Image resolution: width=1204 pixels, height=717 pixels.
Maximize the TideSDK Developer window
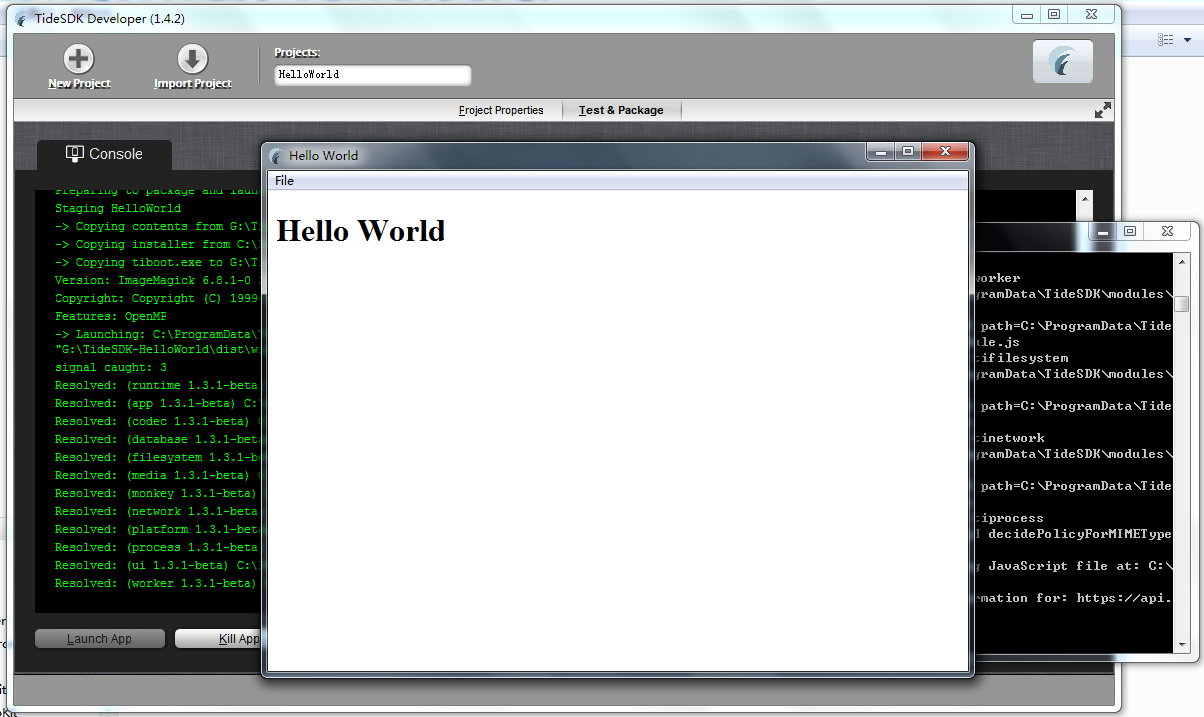(1053, 14)
